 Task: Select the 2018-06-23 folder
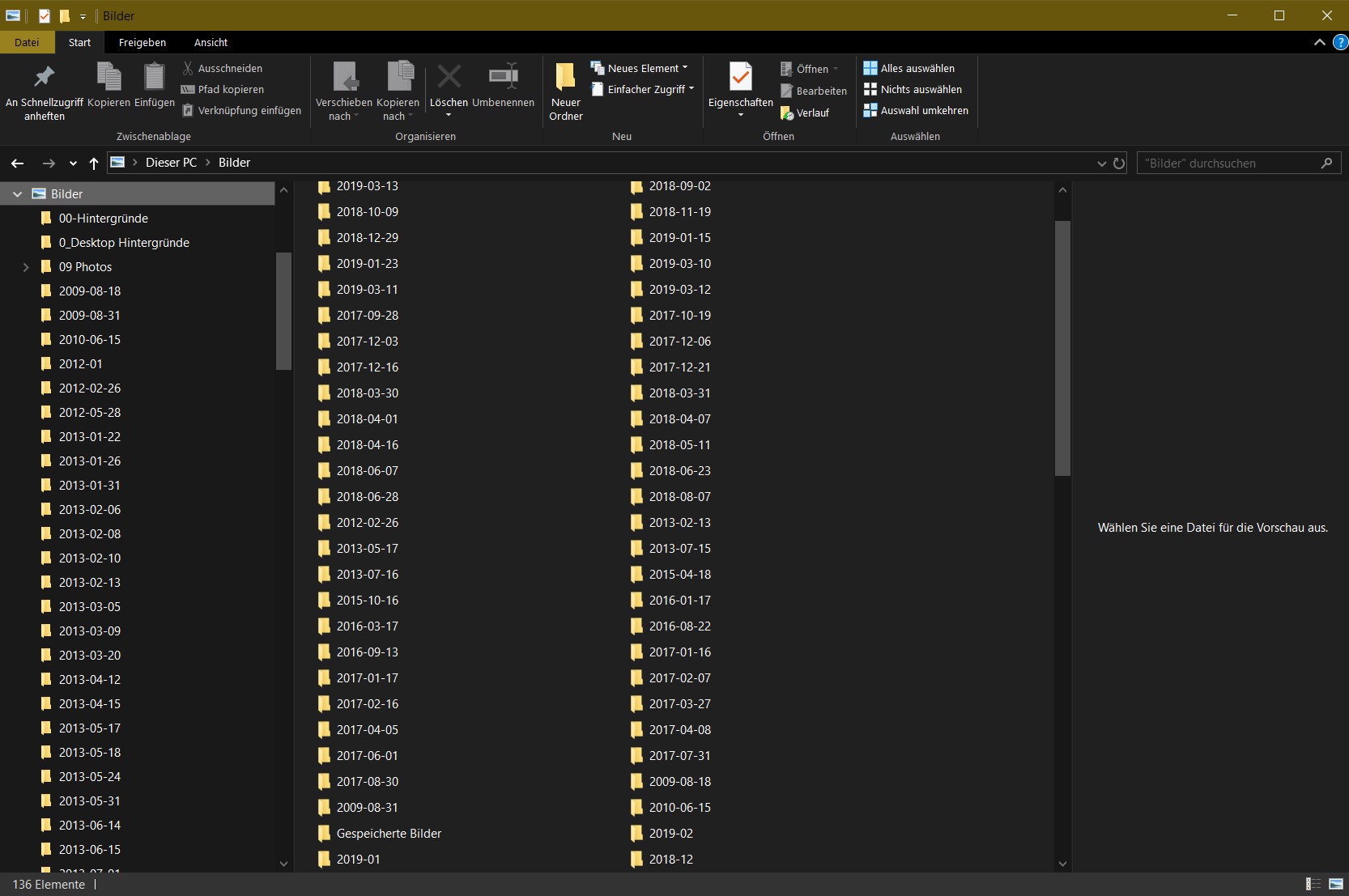(x=670, y=471)
